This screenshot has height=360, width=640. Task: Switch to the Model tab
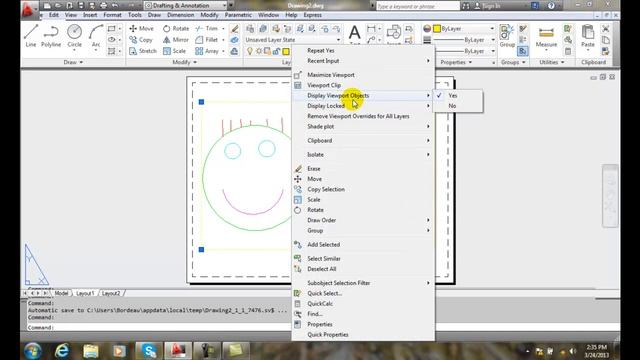point(61,293)
